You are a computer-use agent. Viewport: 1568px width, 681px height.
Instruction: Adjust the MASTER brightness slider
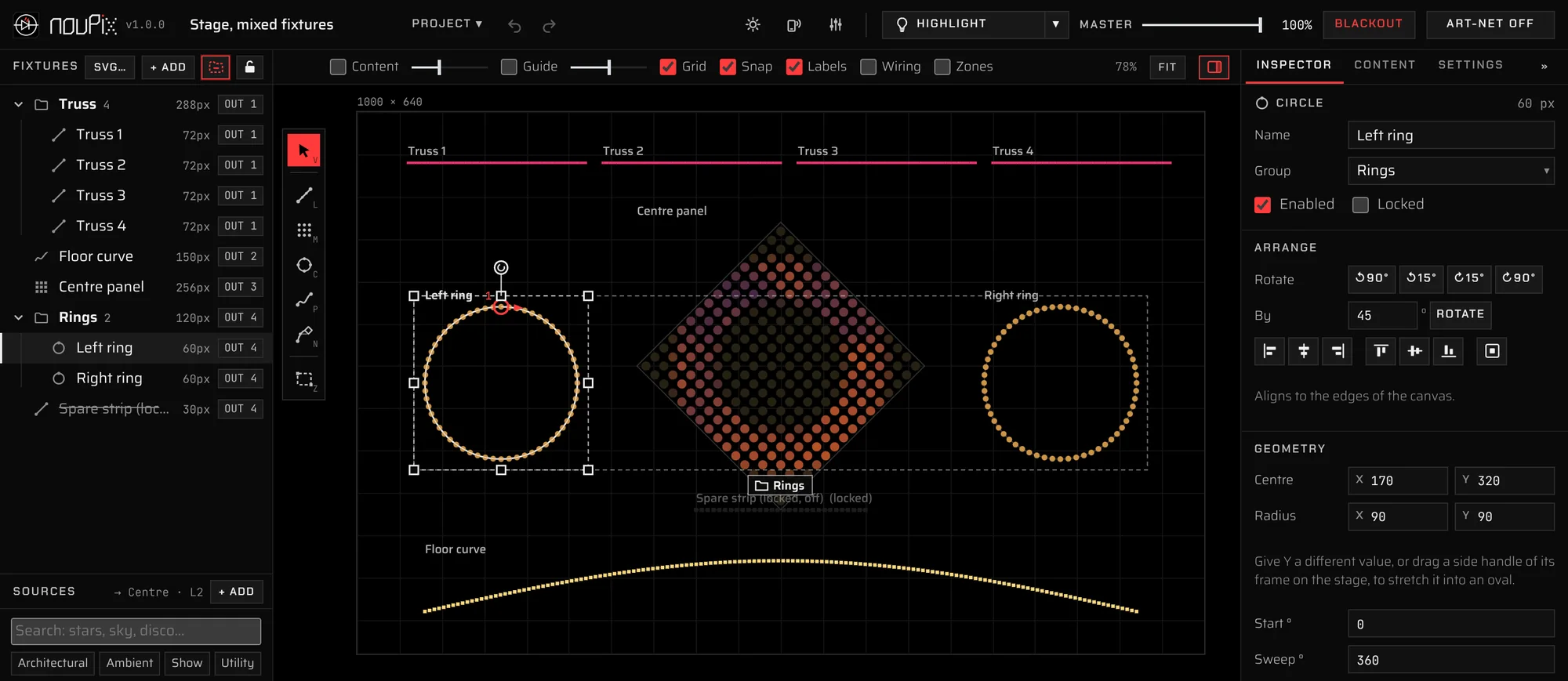tap(1201, 25)
